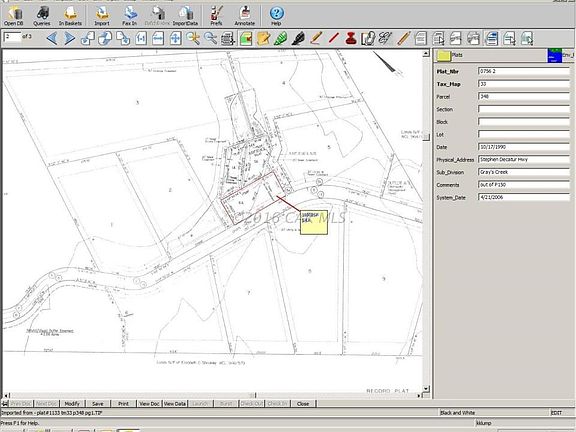Screen dimensions: 576x432
Task: Open Prefs settings
Action: coord(216,15)
